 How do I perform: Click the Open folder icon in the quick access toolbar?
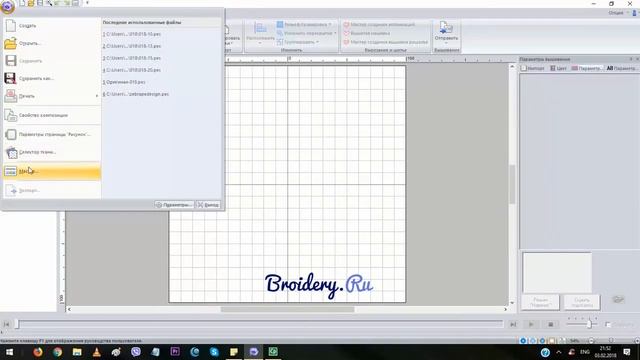[31, 3]
